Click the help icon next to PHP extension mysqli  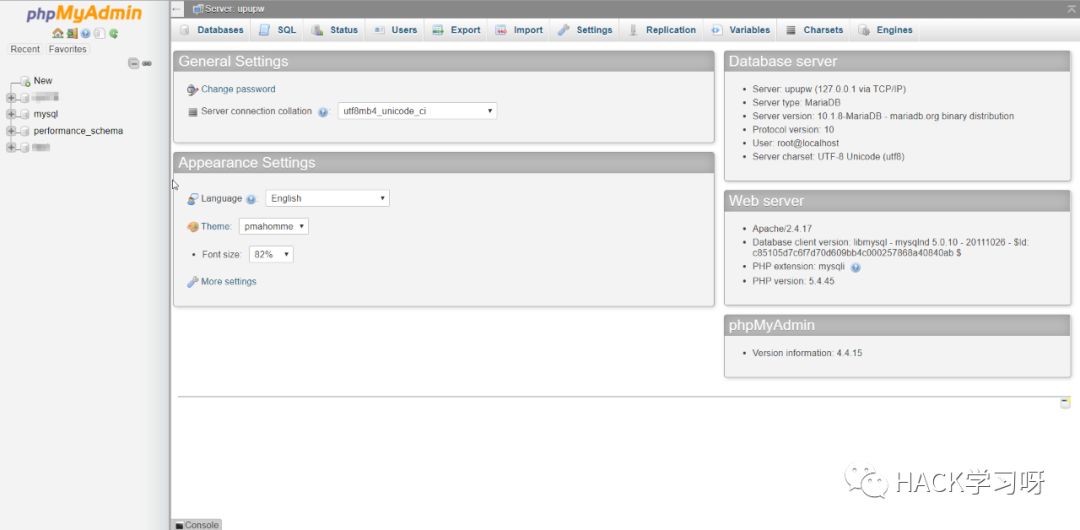tap(855, 267)
